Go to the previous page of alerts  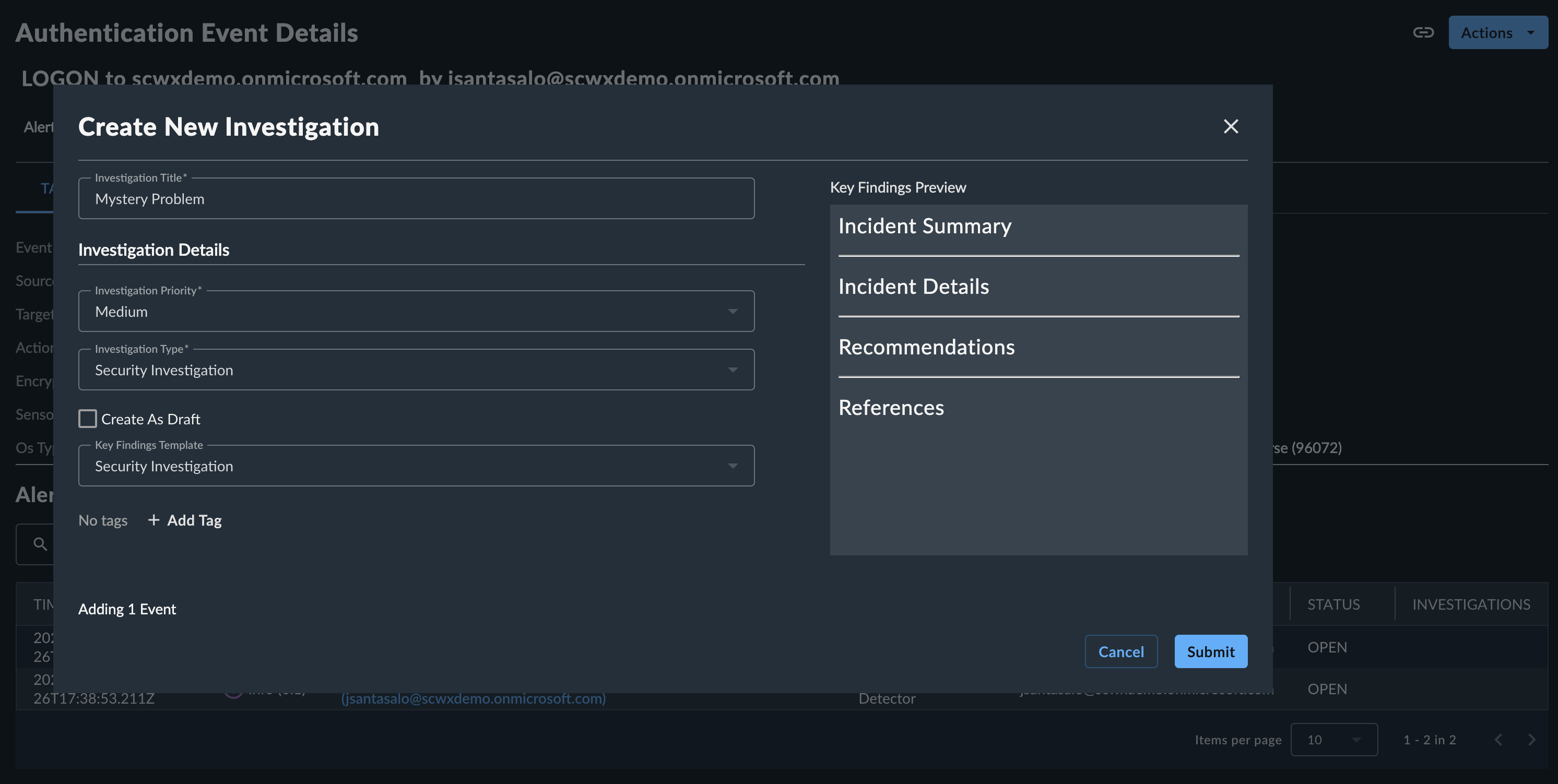coord(1498,740)
